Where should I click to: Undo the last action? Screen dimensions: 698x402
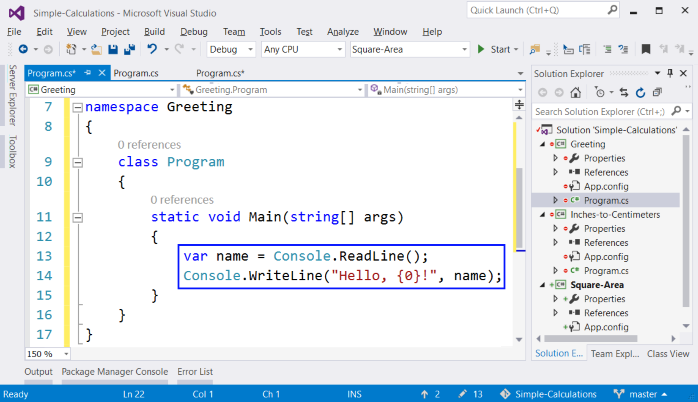pos(152,49)
